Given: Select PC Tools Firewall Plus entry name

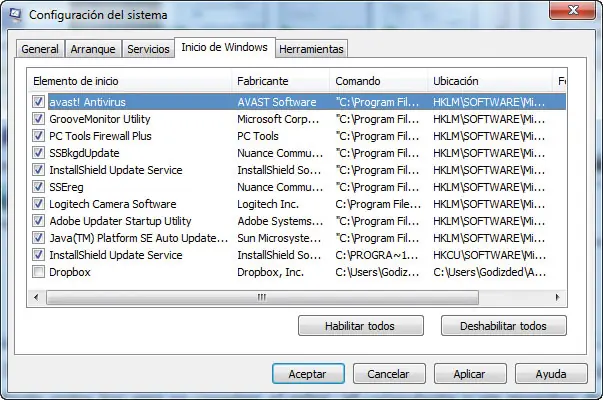Looking at the screenshot, I should pos(100,136).
